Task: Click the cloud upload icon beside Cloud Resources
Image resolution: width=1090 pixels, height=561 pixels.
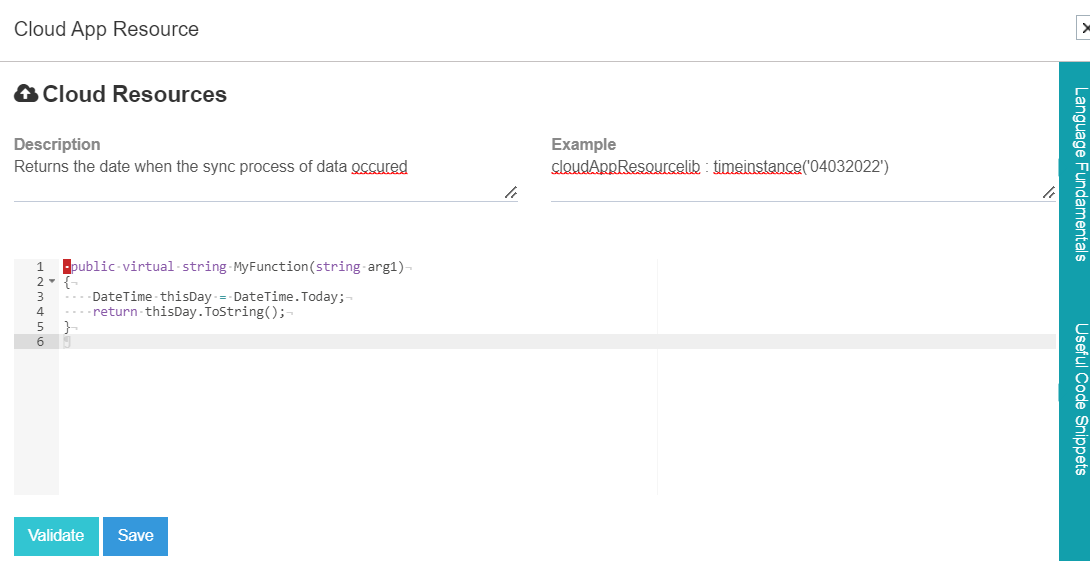Action: click(x=26, y=94)
